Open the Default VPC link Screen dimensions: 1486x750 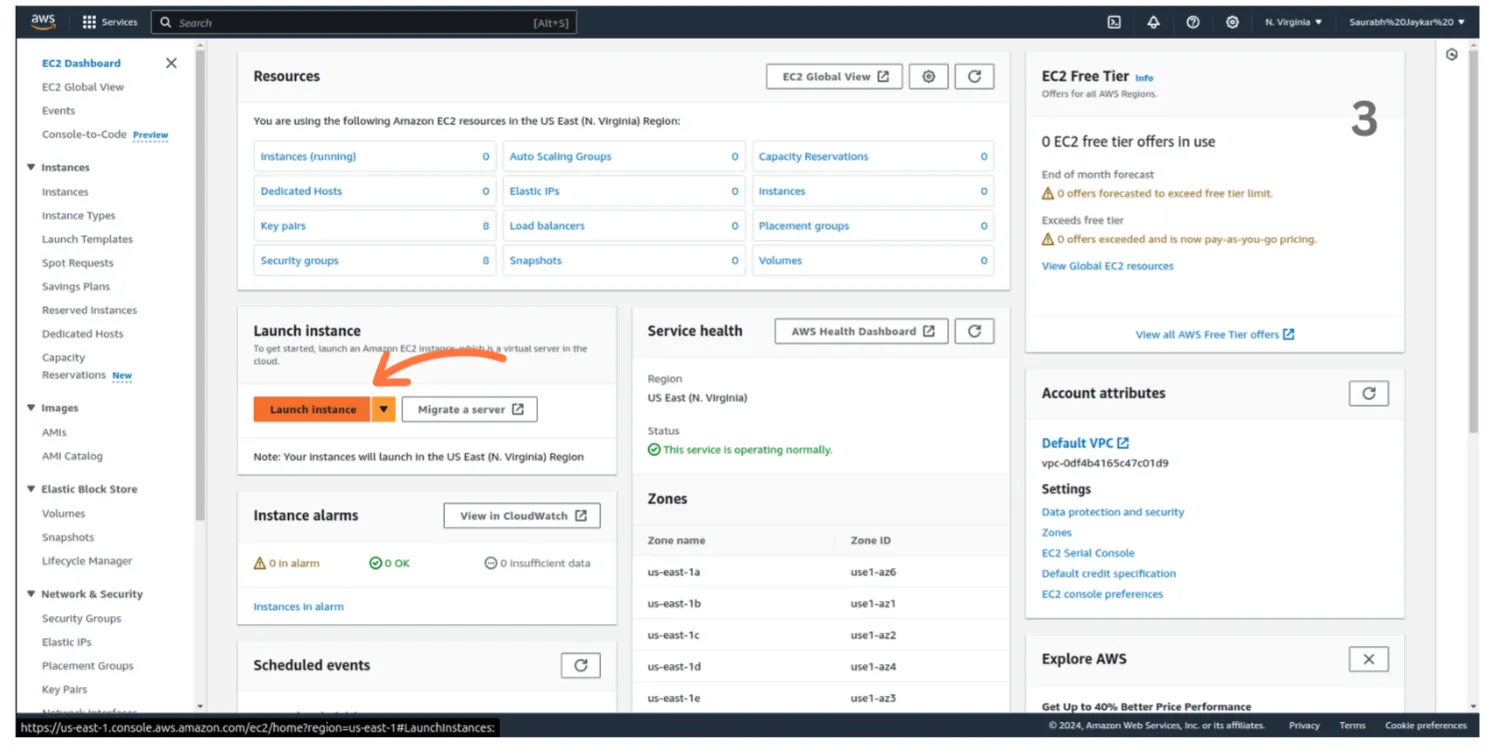1085,443
